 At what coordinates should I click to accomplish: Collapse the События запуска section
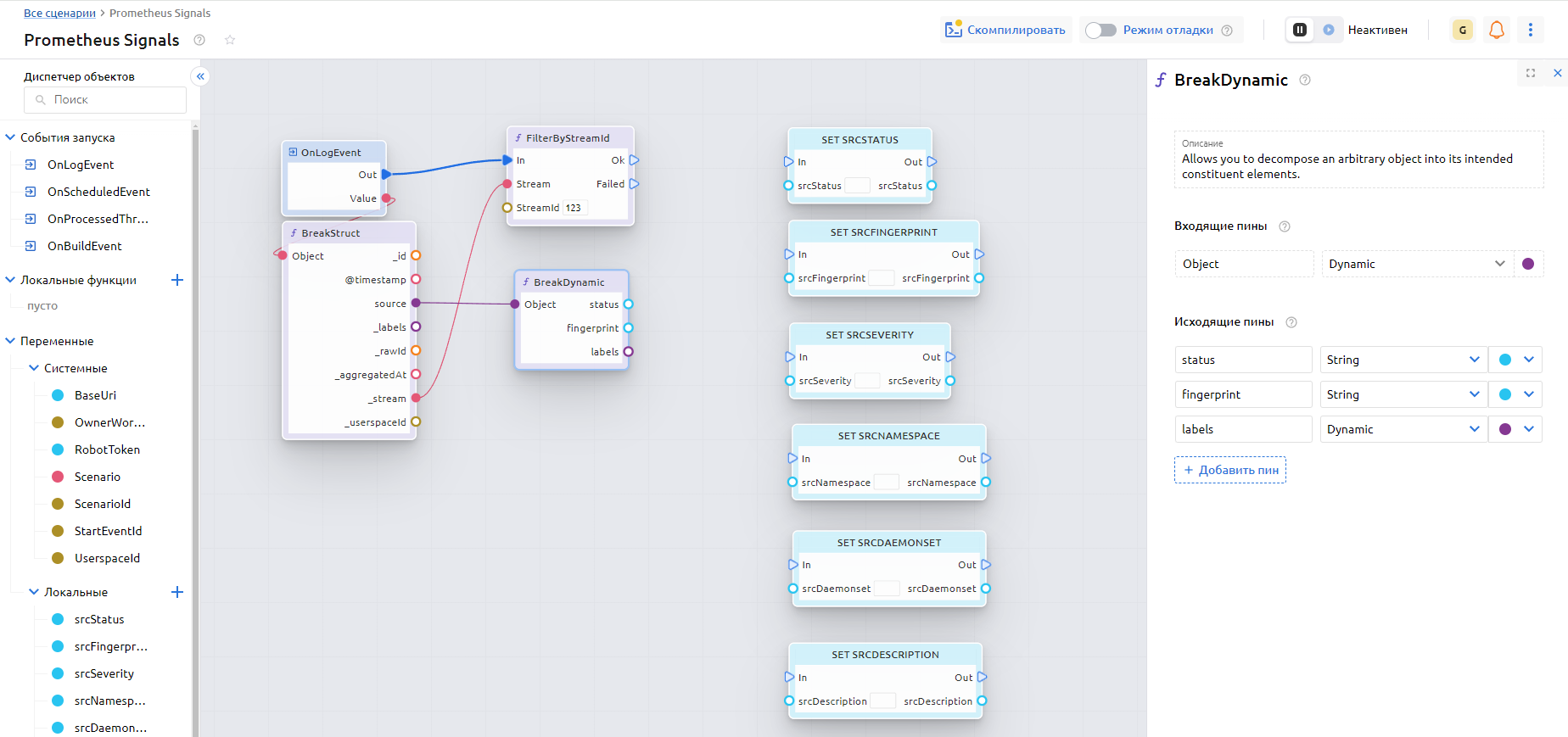10,137
